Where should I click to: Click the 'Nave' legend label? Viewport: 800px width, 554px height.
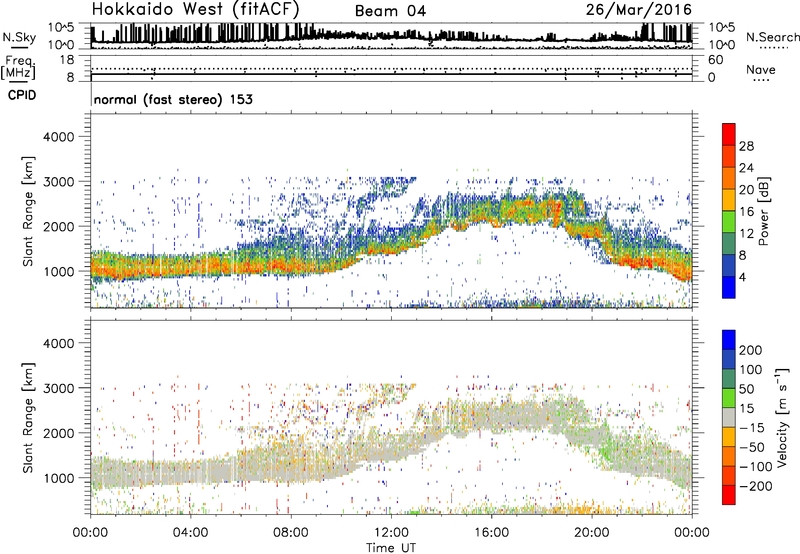tap(760, 69)
